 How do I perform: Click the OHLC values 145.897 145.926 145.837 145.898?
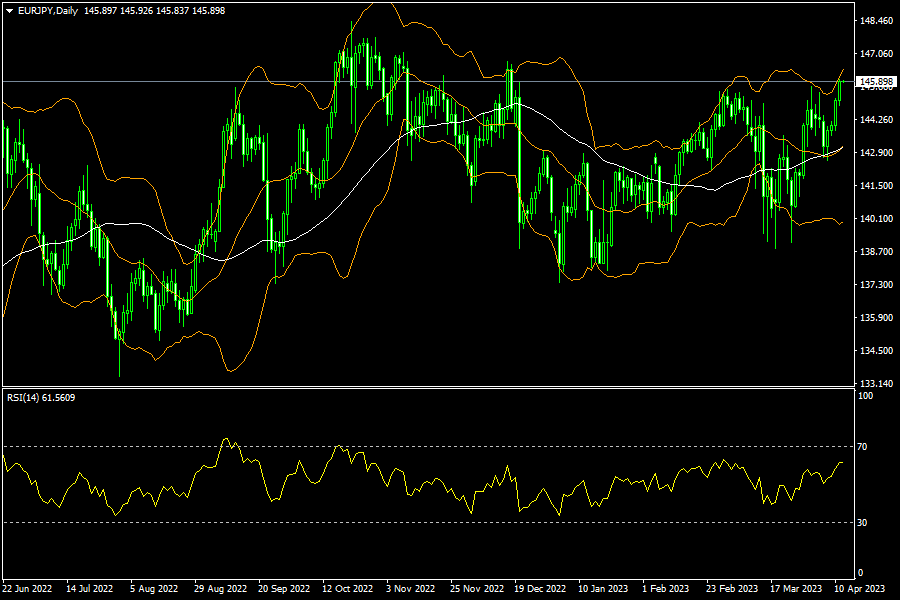click(154, 11)
